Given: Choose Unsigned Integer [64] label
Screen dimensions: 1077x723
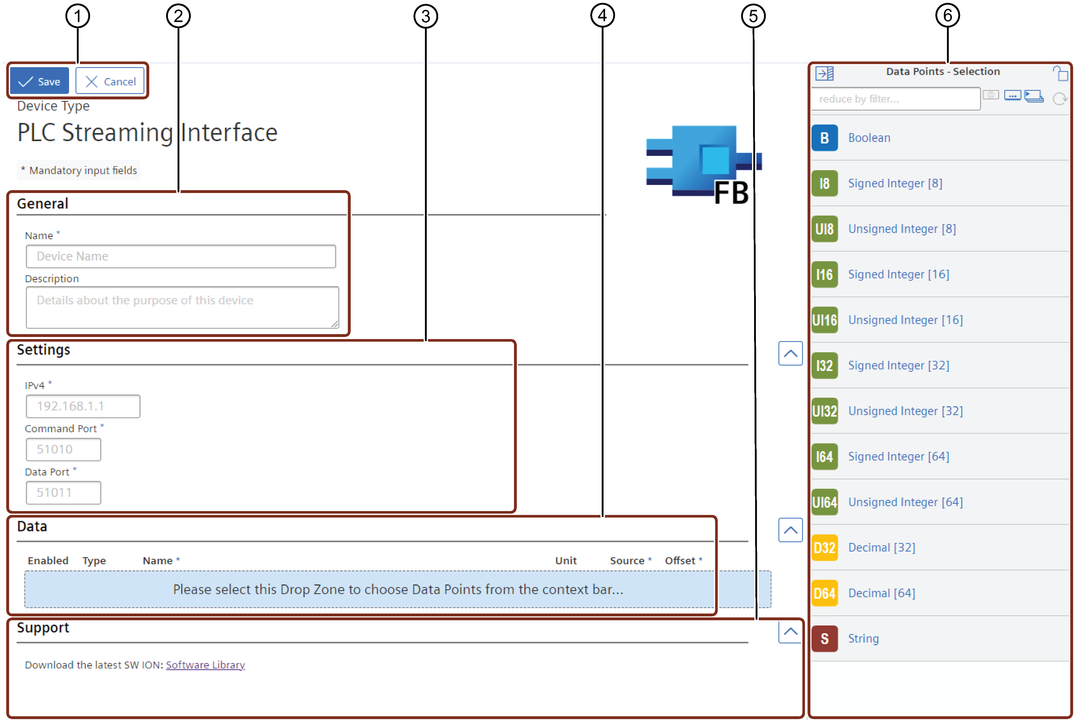Looking at the screenshot, I should tap(905, 502).
